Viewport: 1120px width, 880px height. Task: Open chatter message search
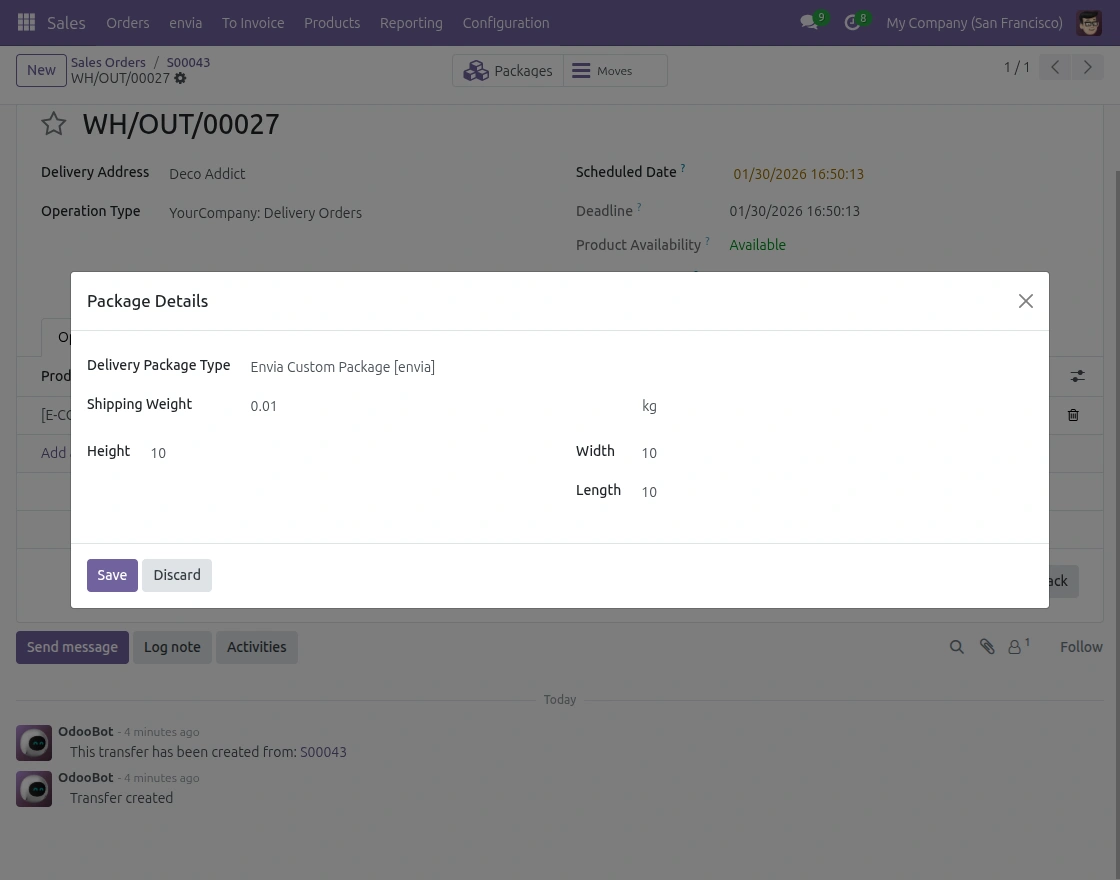(956, 647)
